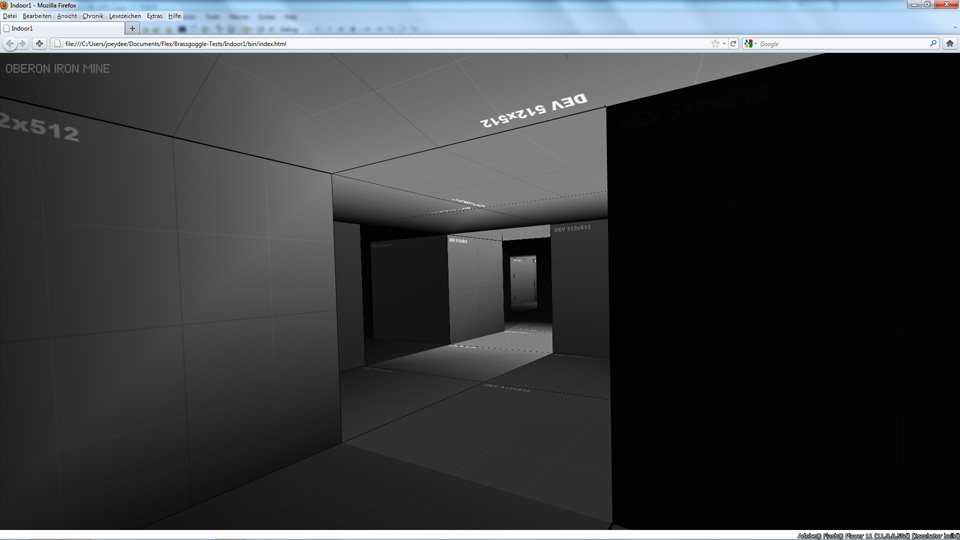Expand the address bar history dropdown arrow
The image size is (960, 540).
724,44
